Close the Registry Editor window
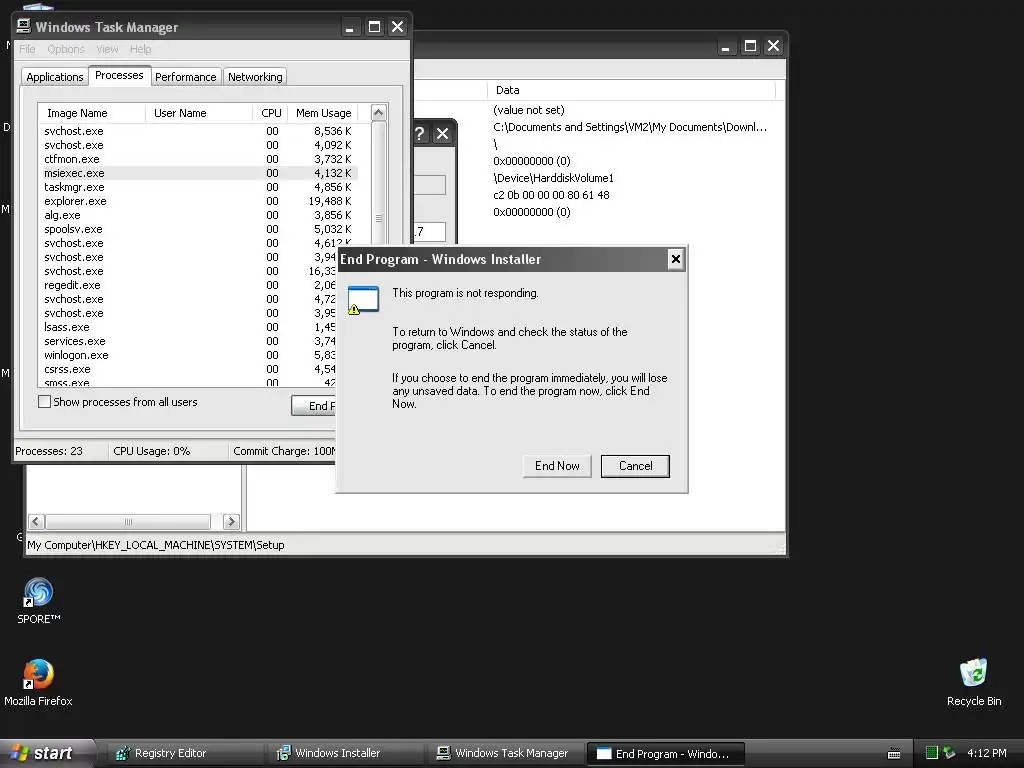The height and width of the screenshot is (768, 1024). [773, 46]
